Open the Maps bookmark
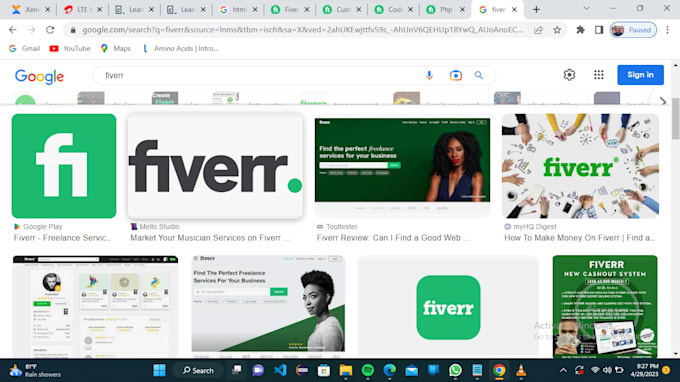The image size is (680, 382). [115, 49]
